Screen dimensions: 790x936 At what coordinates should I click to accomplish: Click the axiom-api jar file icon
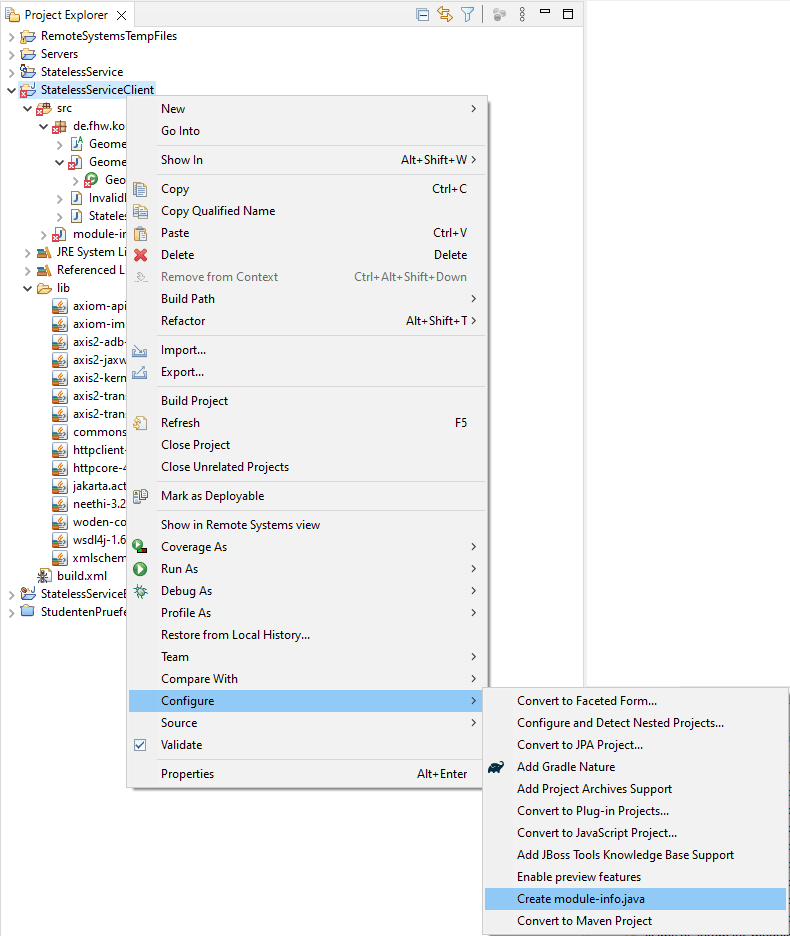point(60,306)
